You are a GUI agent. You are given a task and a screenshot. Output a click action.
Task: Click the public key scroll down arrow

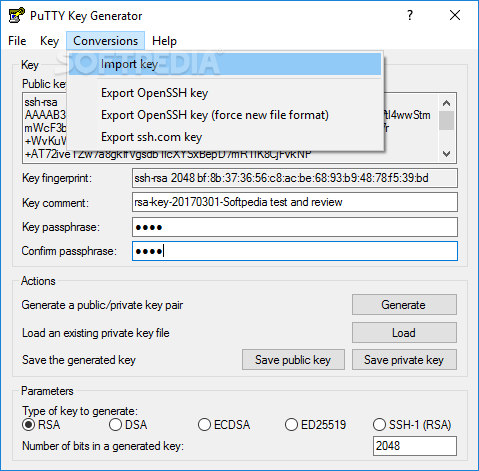pyautogui.click(x=447, y=154)
